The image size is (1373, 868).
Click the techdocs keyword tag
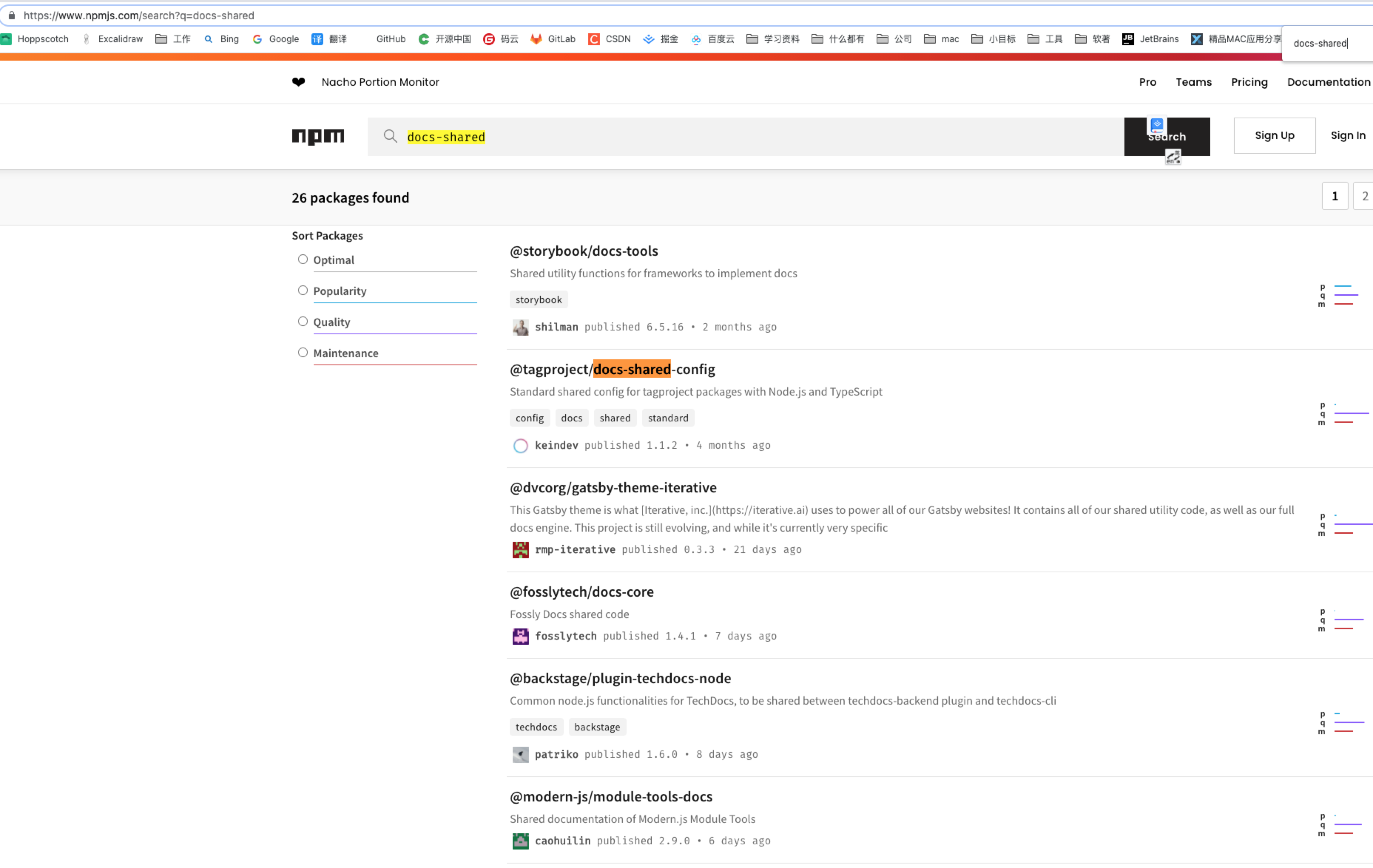point(536,727)
